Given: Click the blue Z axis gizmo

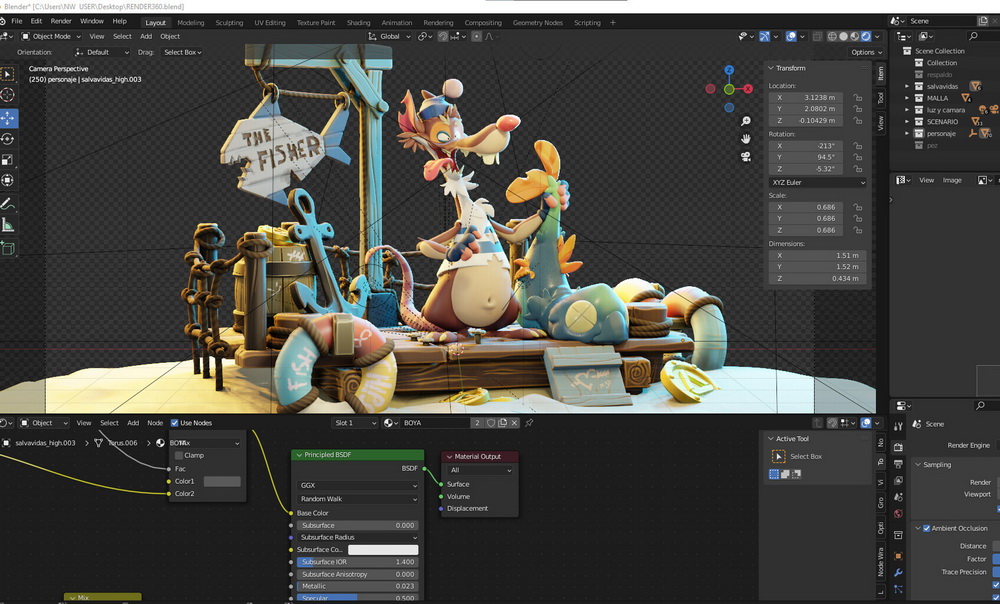Looking at the screenshot, I should pyautogui.click(x=729, y=70).
